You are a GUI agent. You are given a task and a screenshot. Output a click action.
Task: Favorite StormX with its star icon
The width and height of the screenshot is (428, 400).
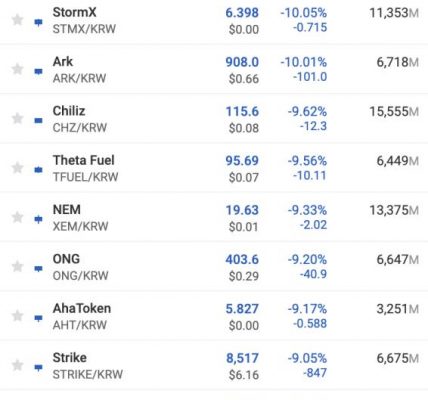coord(17,20)
